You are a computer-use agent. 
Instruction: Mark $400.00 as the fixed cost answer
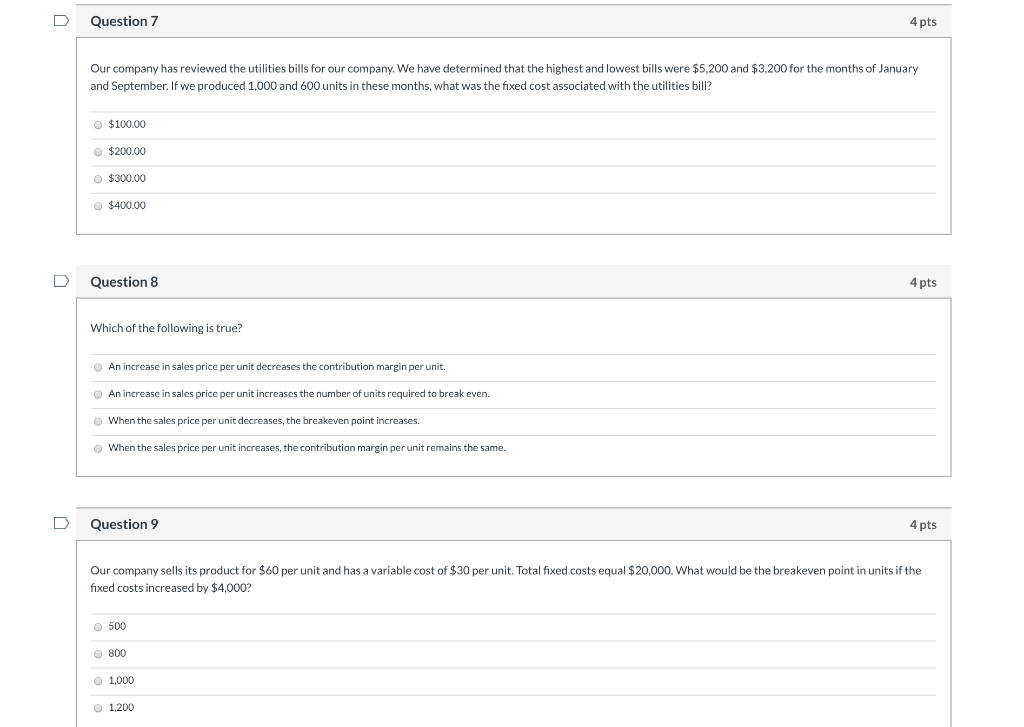click(98, 206)
